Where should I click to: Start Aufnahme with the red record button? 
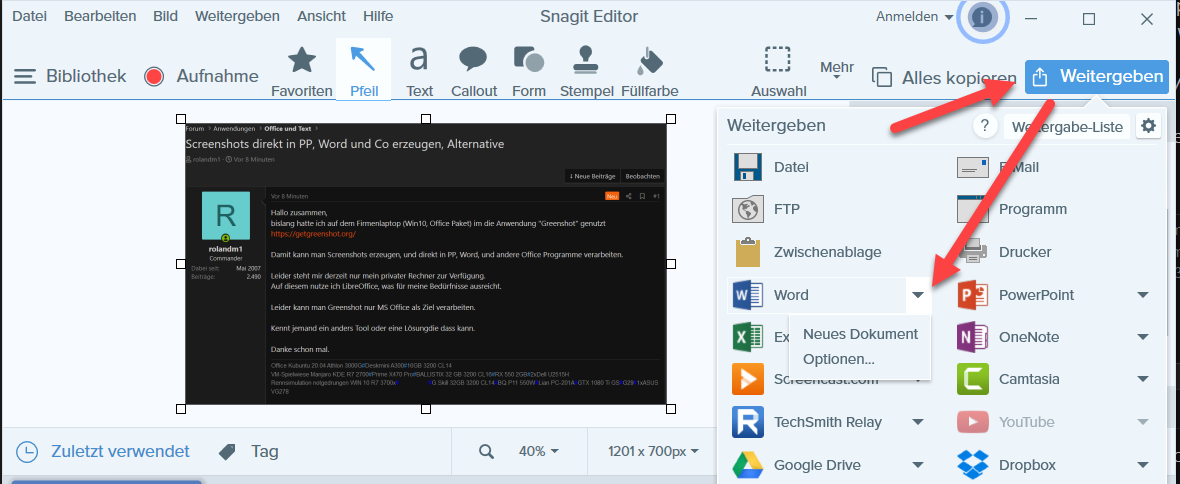(x=154, y=76)
